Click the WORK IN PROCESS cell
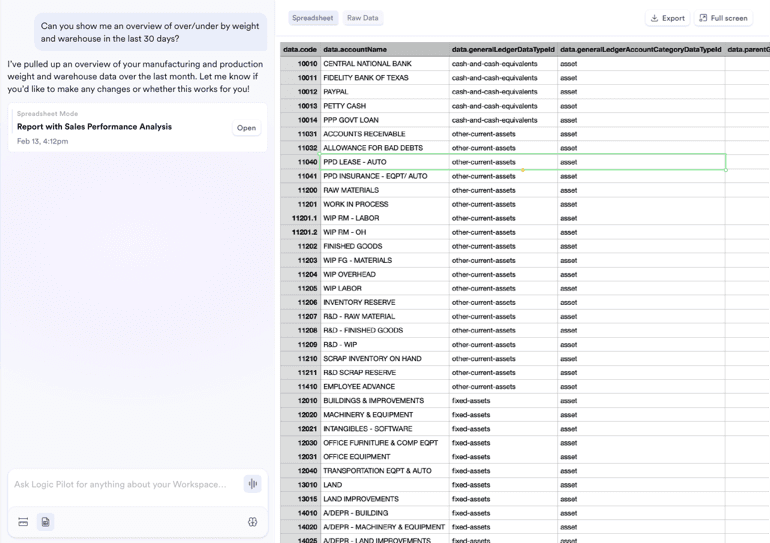Viewport: 770px width, 543px height. click(385, 204)
